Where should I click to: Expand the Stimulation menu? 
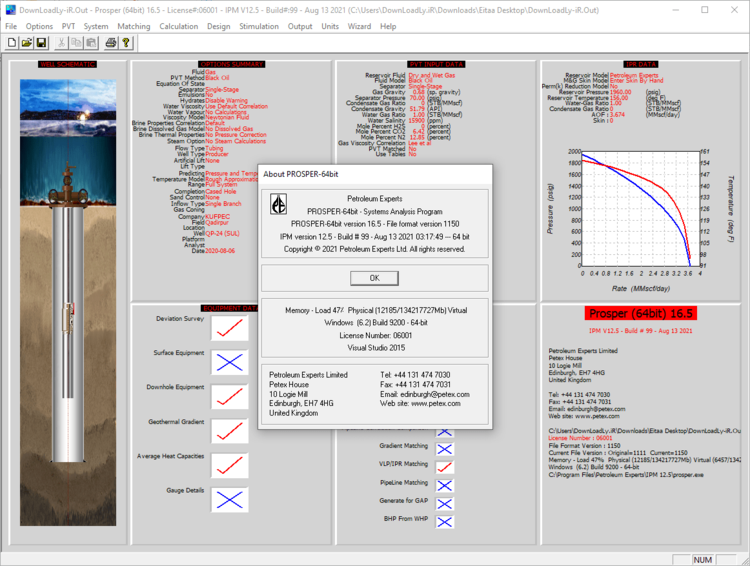259,26
